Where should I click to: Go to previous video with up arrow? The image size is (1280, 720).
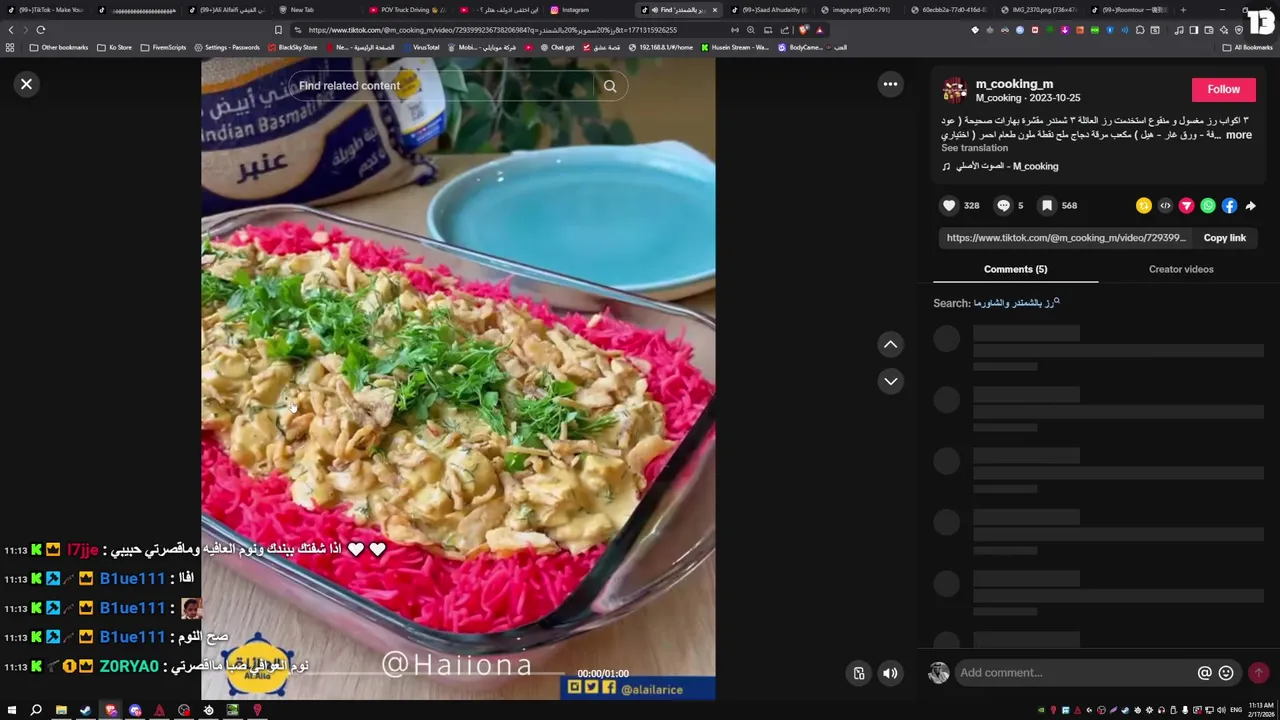(890, 344)
